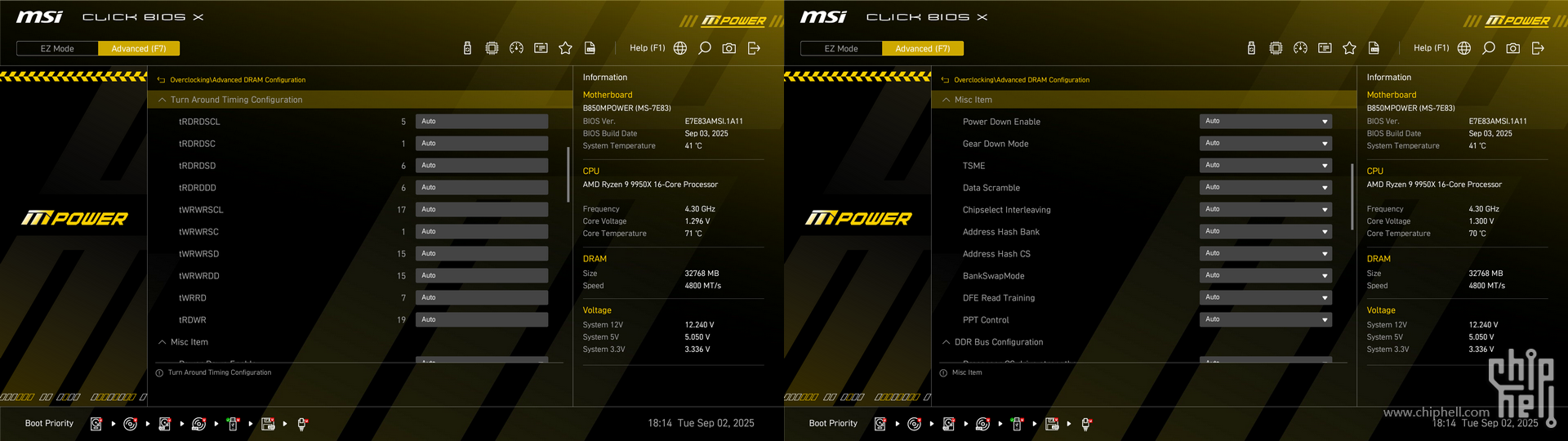
Task: Select network boot device in left Boot Priority
Action: click(301, 424)
